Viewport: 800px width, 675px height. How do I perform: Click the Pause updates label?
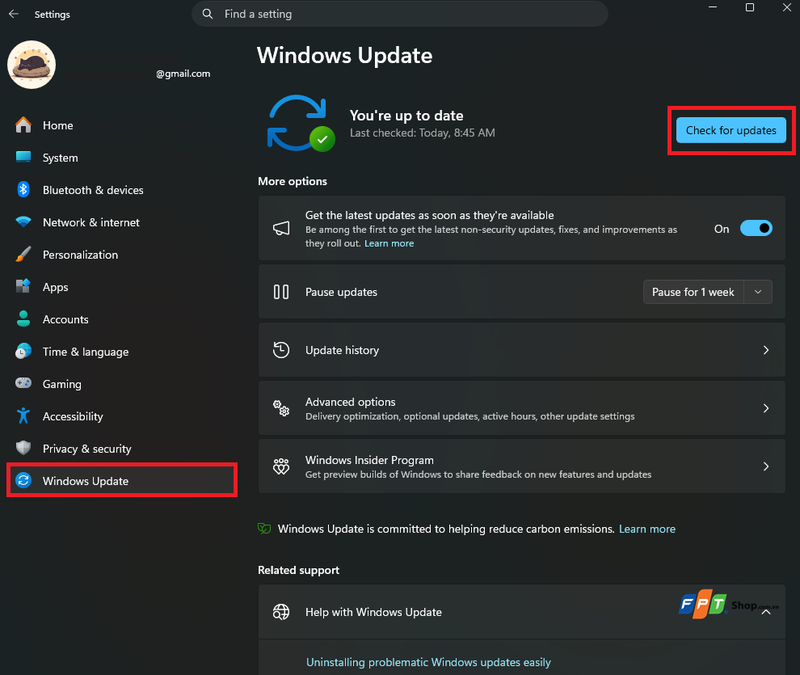(x=341, y=292)
